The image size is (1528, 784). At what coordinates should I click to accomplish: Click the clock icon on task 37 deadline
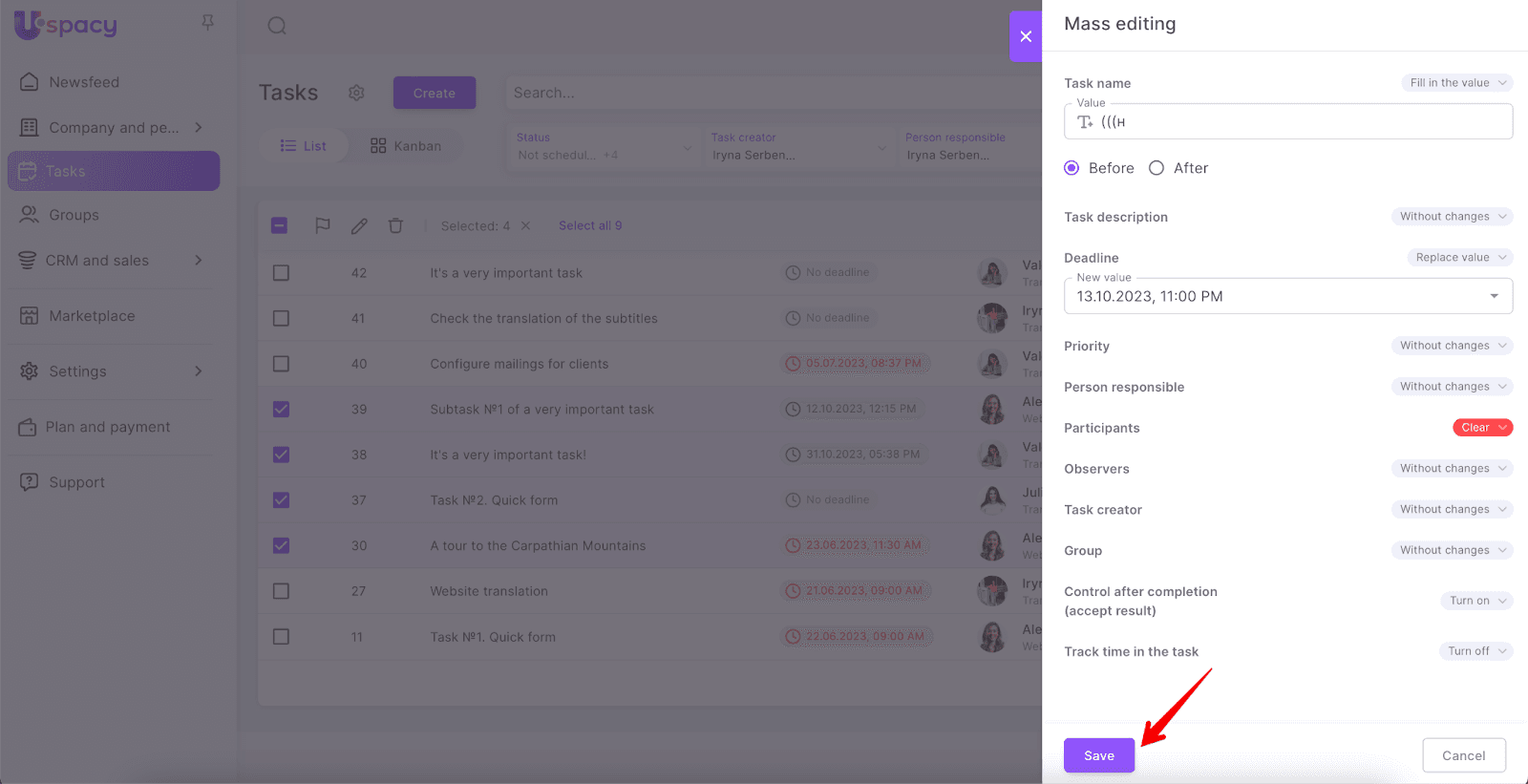point(793,500)
